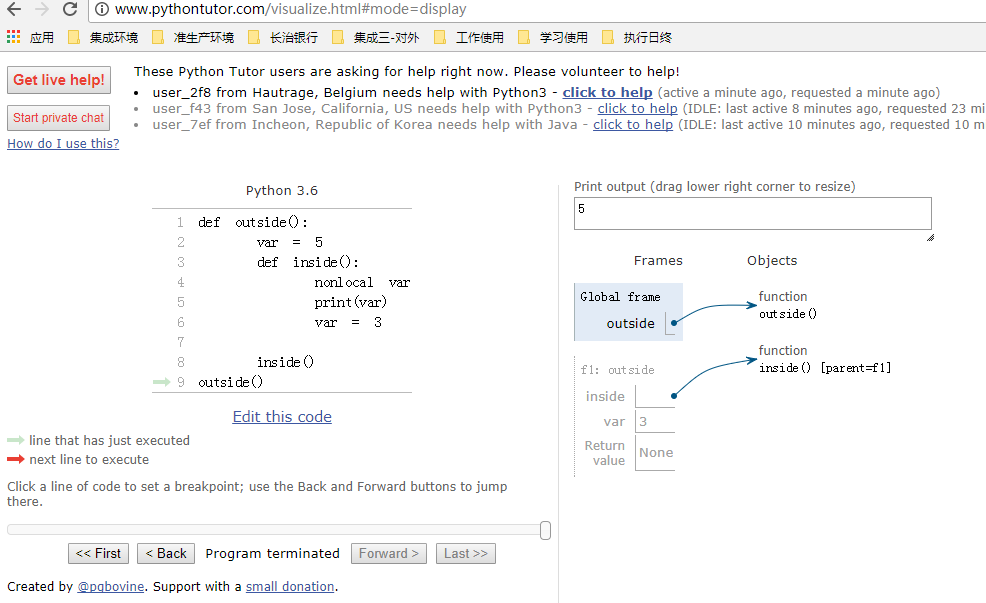Open the 工作使用 bookmark folder

[468, 38]
